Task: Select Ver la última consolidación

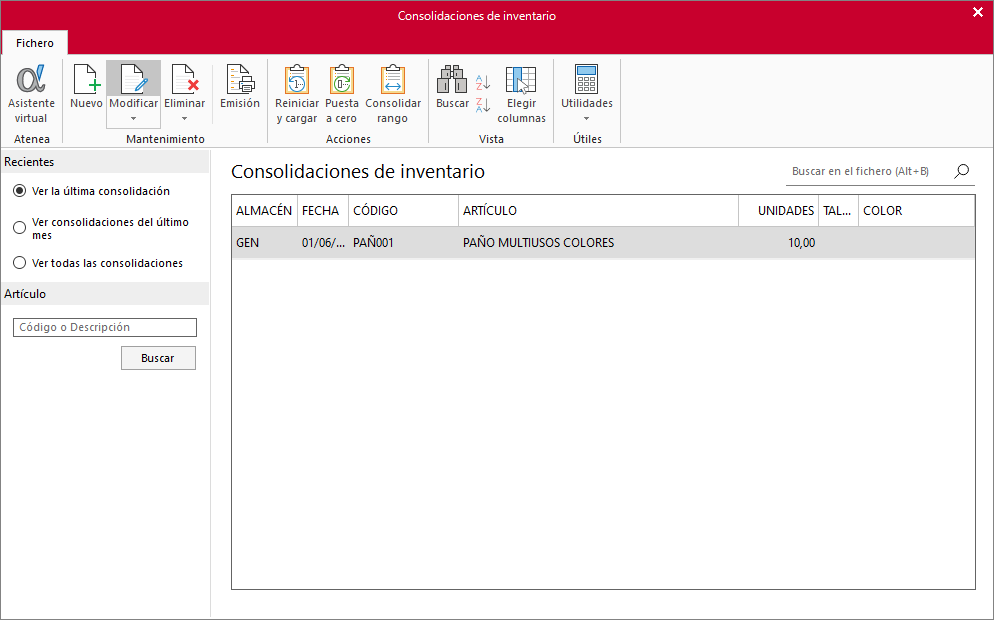Action: (20, 191)
